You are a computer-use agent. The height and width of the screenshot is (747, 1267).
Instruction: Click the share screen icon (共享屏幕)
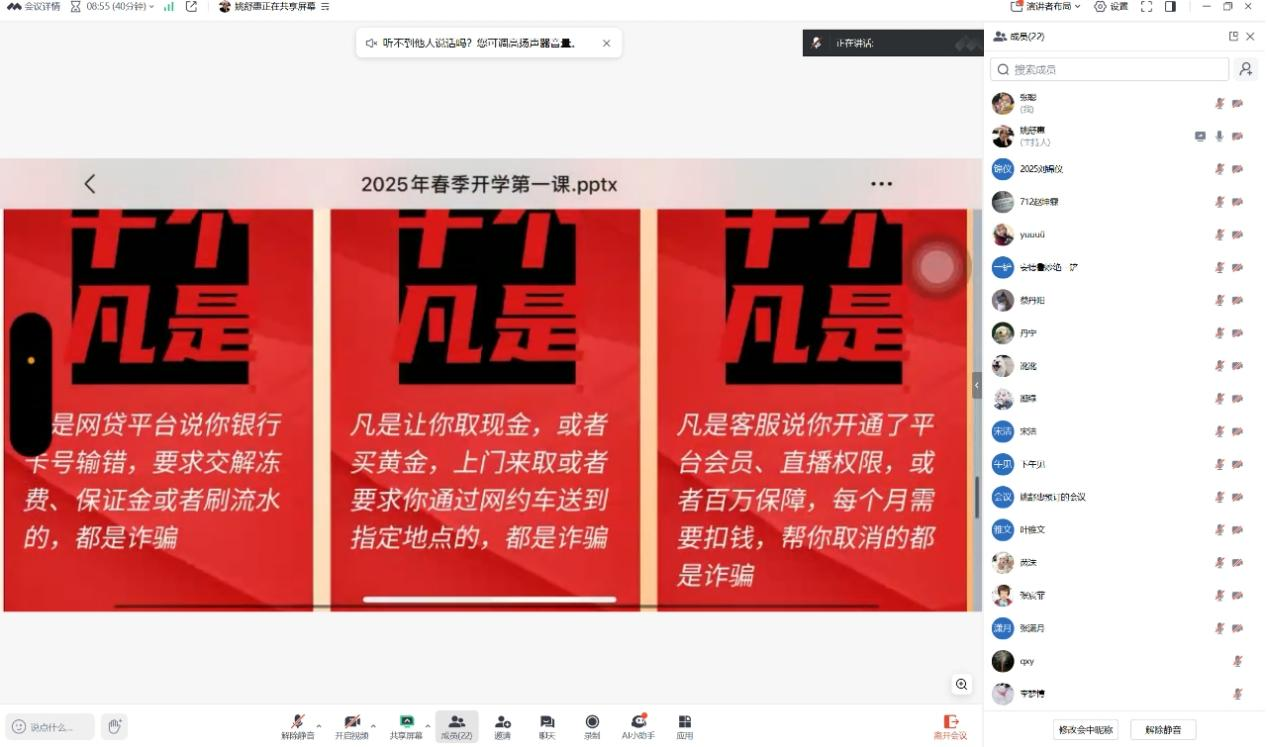pos(406,722)
